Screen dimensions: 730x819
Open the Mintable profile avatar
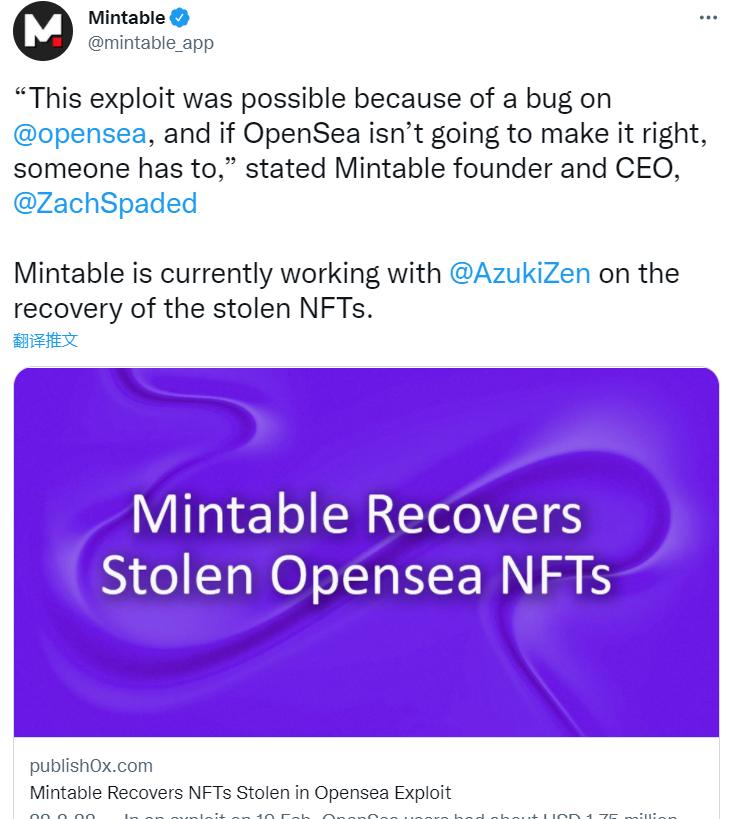[42, 32]
